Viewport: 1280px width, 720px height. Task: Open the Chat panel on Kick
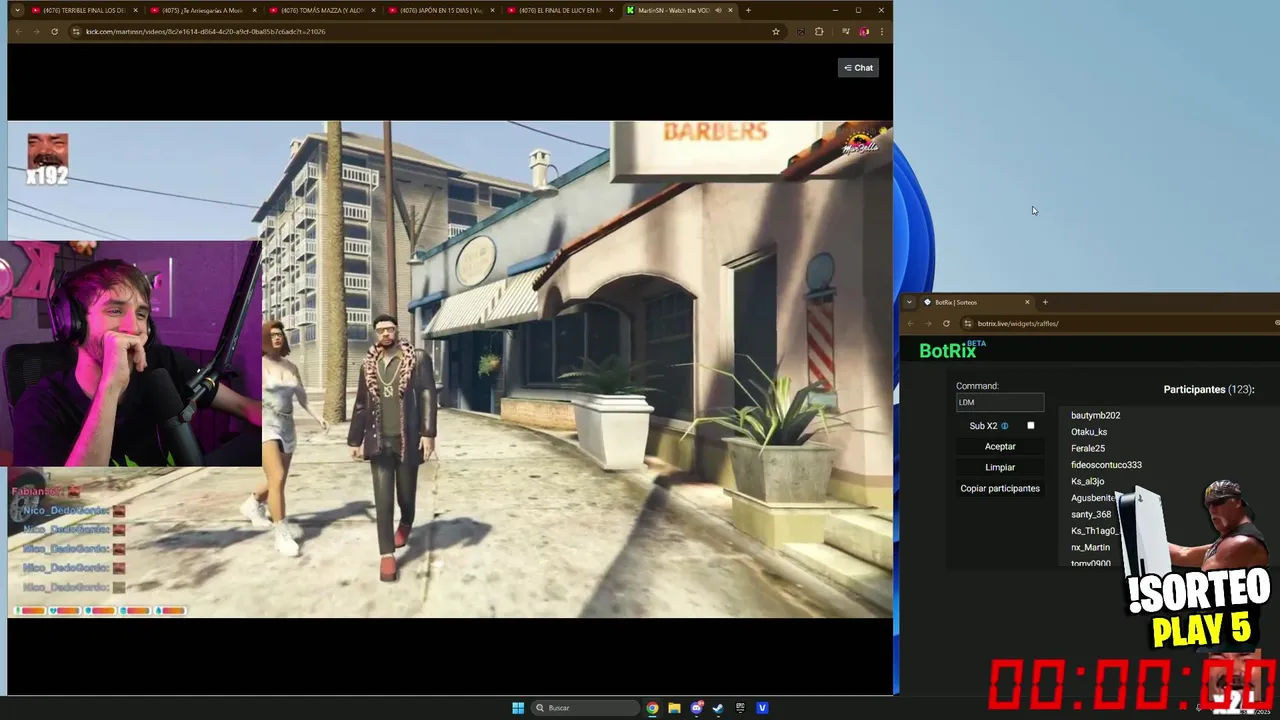pyautogui.click(x=858, y=68)
